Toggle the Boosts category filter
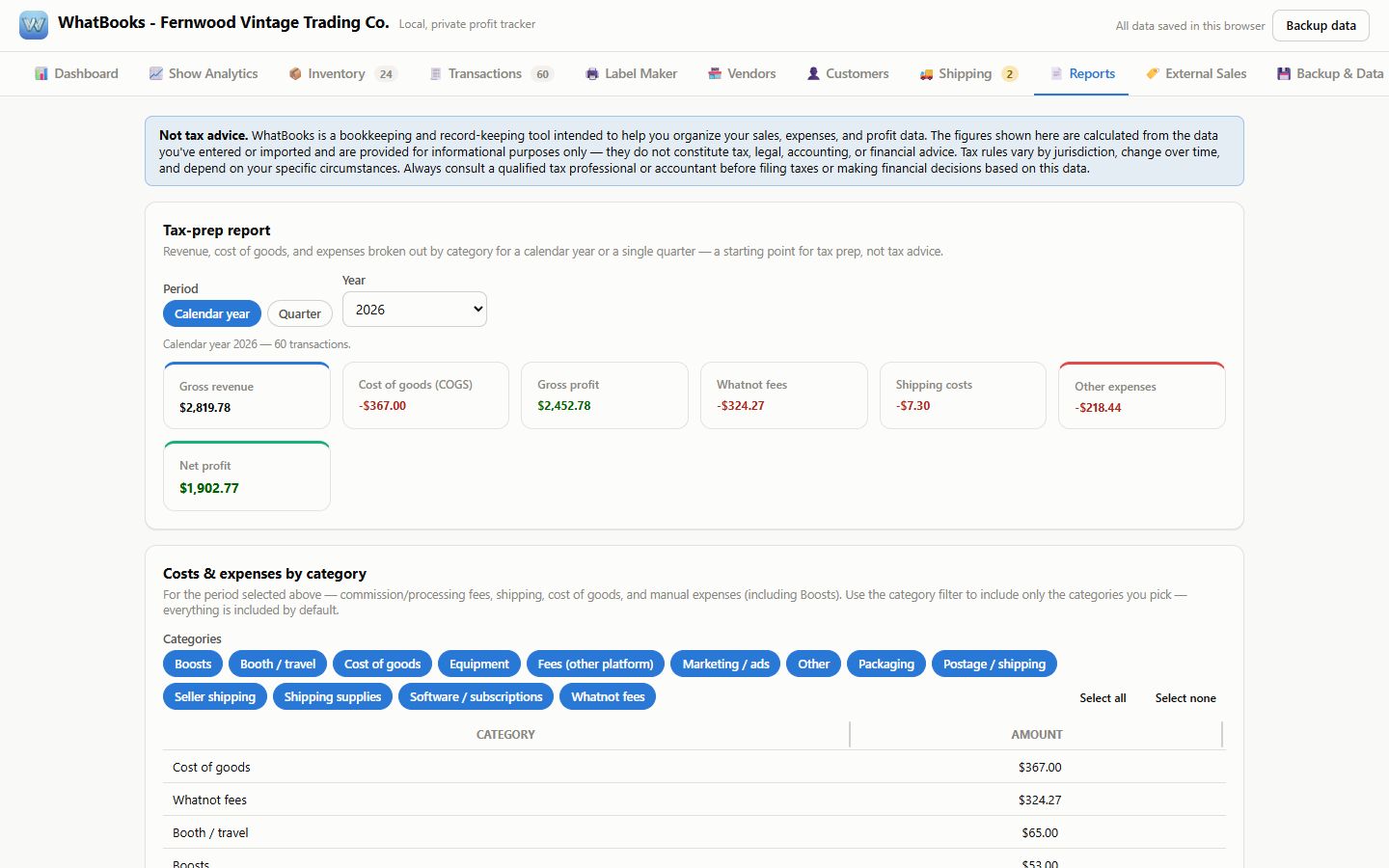Screen dimensions: 1389x868 tap(193, 664)
